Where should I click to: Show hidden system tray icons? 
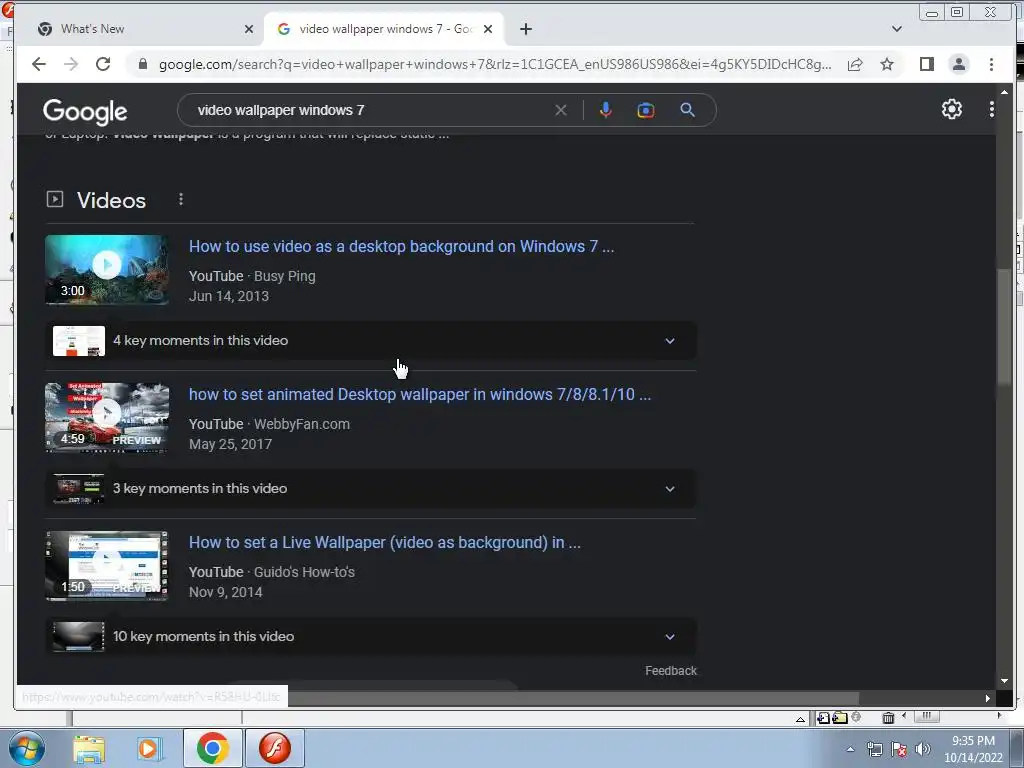[x=850, y=749]
